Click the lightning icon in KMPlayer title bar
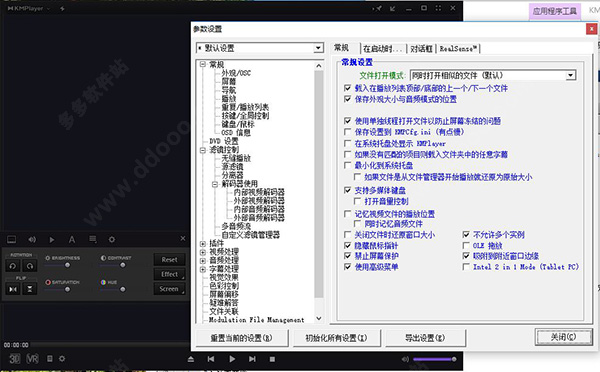This screenshot has height=372, width=600. coord(62,8)
